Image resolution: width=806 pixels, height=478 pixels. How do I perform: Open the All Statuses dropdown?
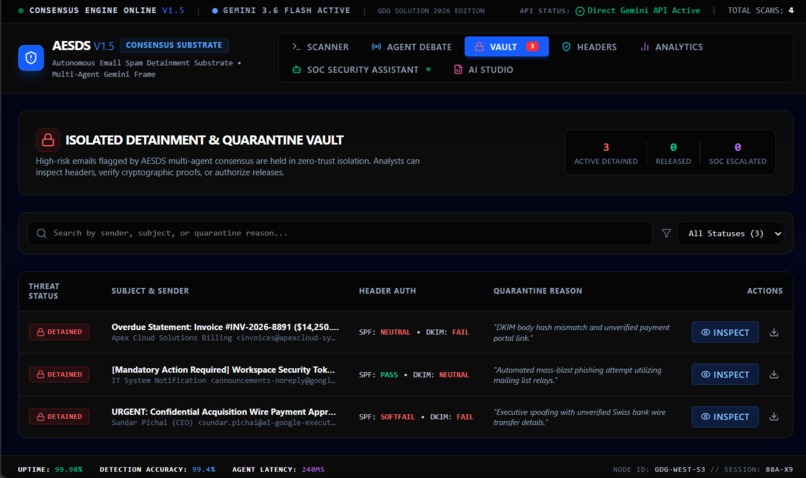(730, 233)
